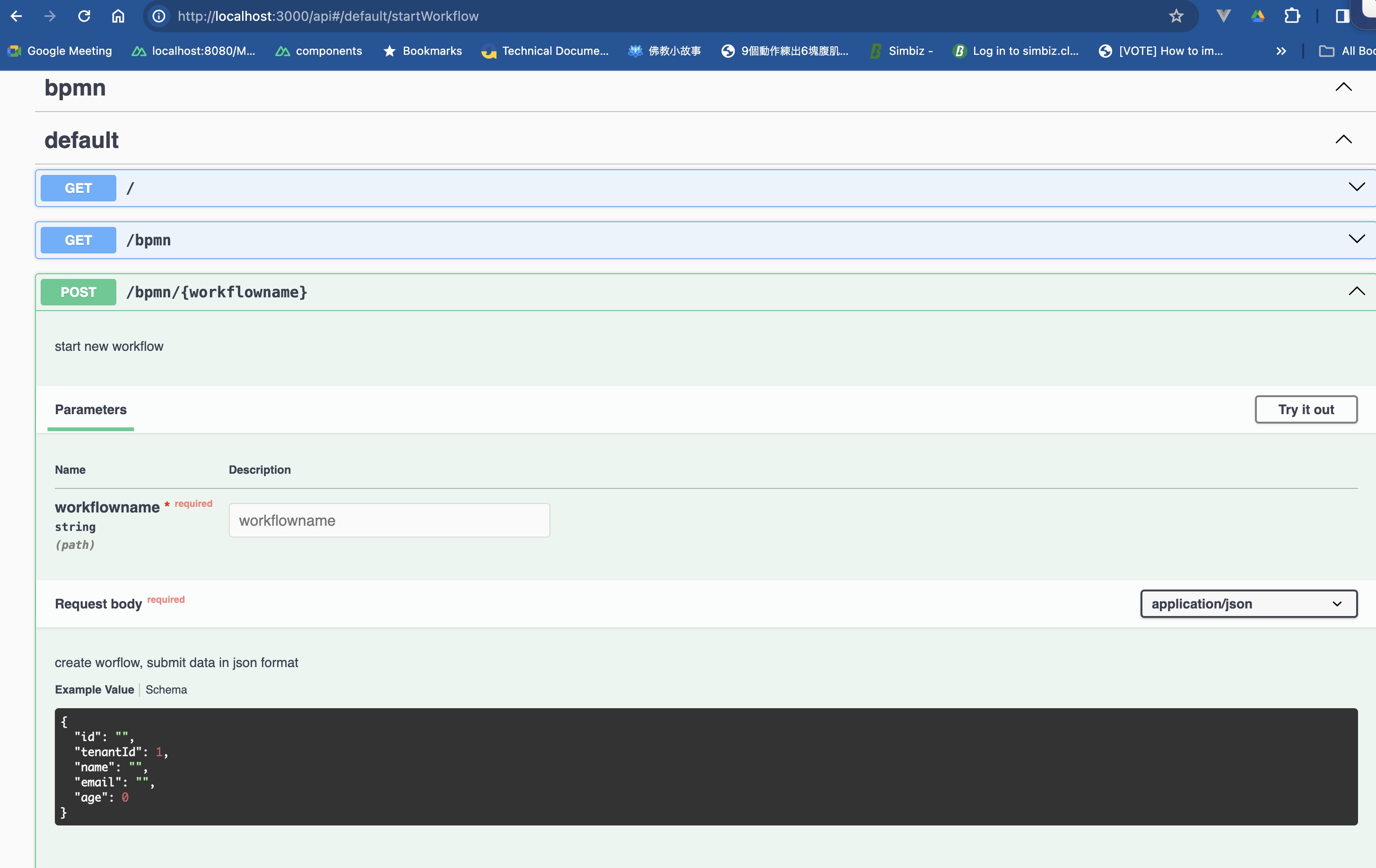Open the Google Meeting bookmark
Image resolution: width=1376 pixels, height=868 pixels.
tap(60, 51)
